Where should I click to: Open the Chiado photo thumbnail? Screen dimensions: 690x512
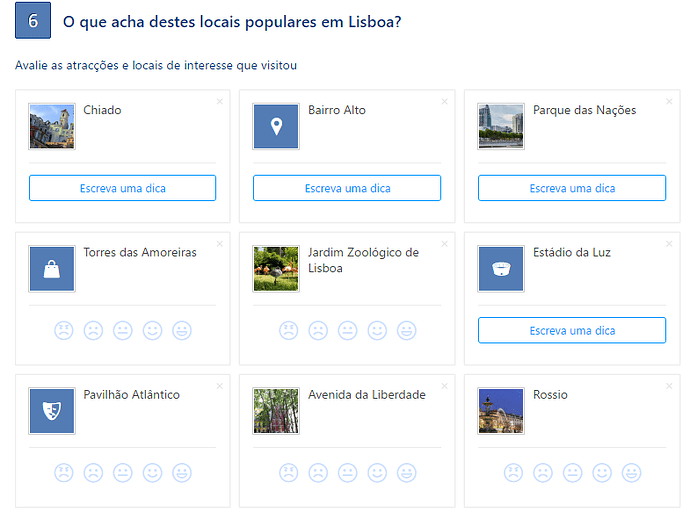click(52, 127)
